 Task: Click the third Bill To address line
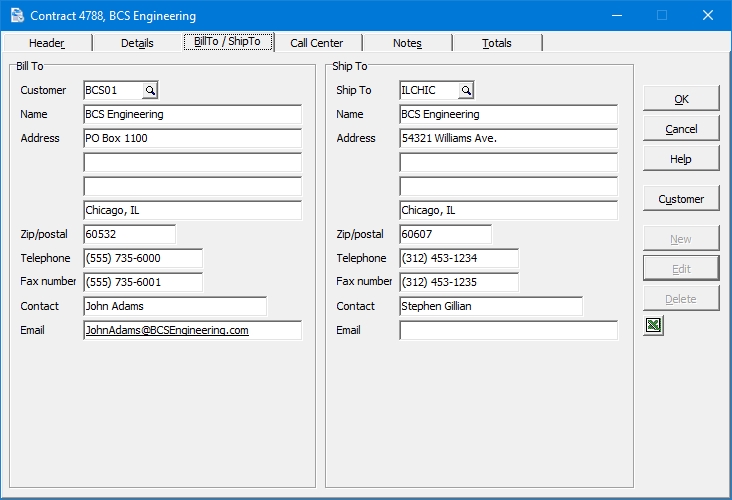click(193, 186)
